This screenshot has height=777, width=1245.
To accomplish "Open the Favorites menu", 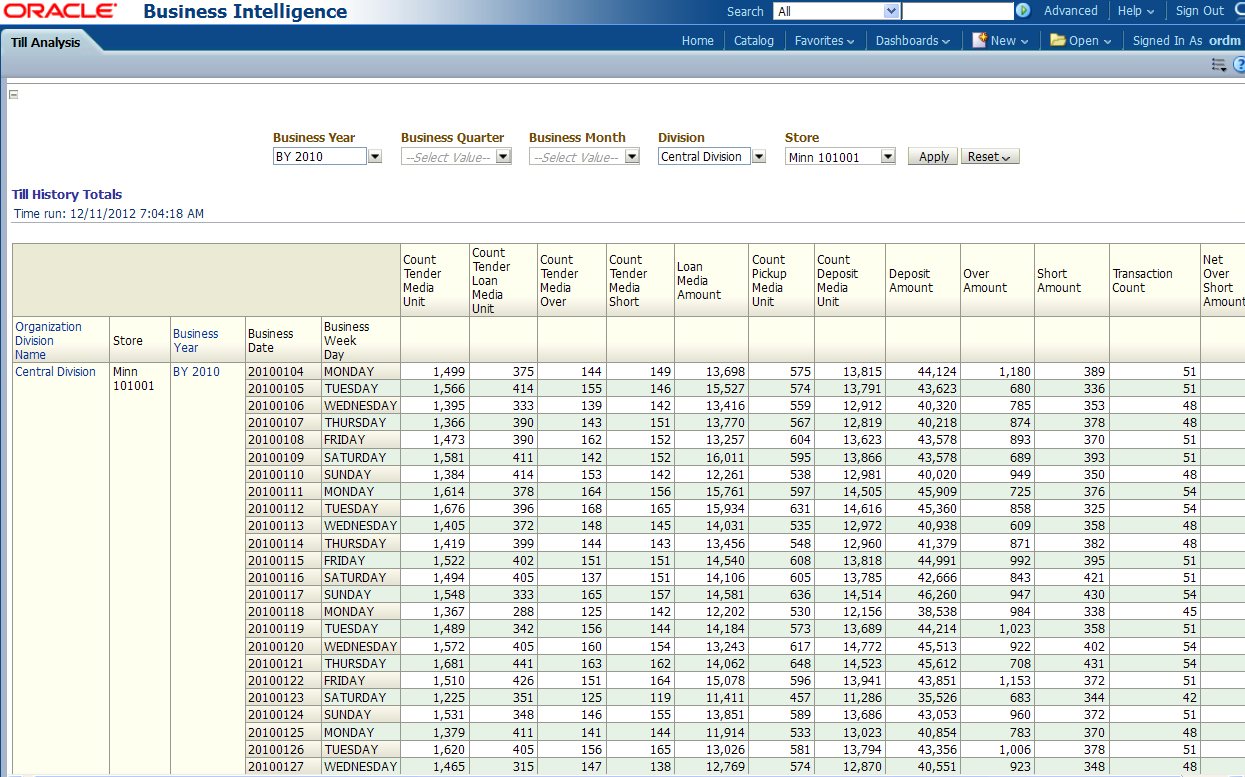I will [824, 41].
